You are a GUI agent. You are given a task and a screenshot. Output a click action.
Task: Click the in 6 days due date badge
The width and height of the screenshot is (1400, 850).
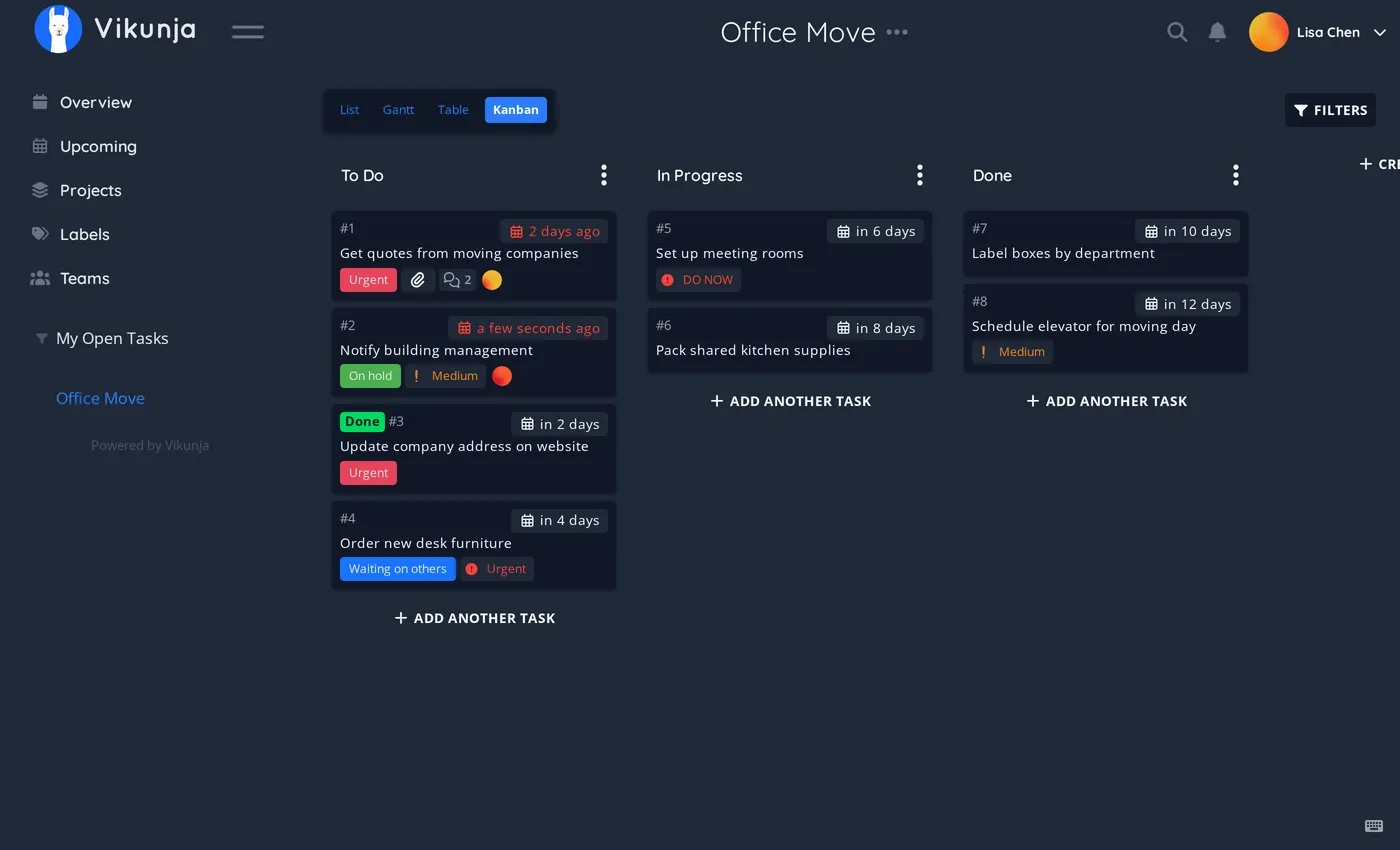tap(876, 231)
